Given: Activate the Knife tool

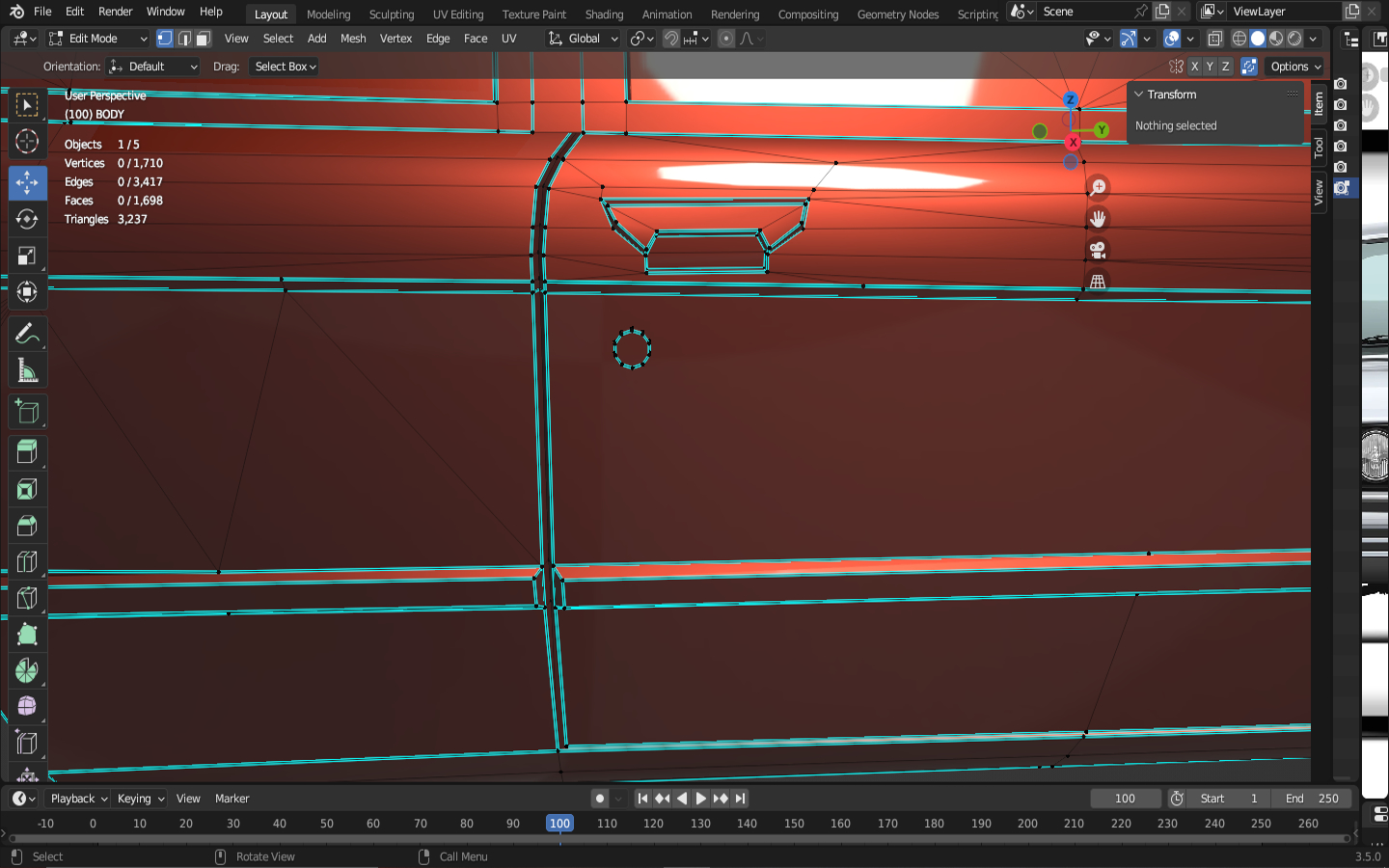Looking at the screenshot, I should tap(27, 598).
